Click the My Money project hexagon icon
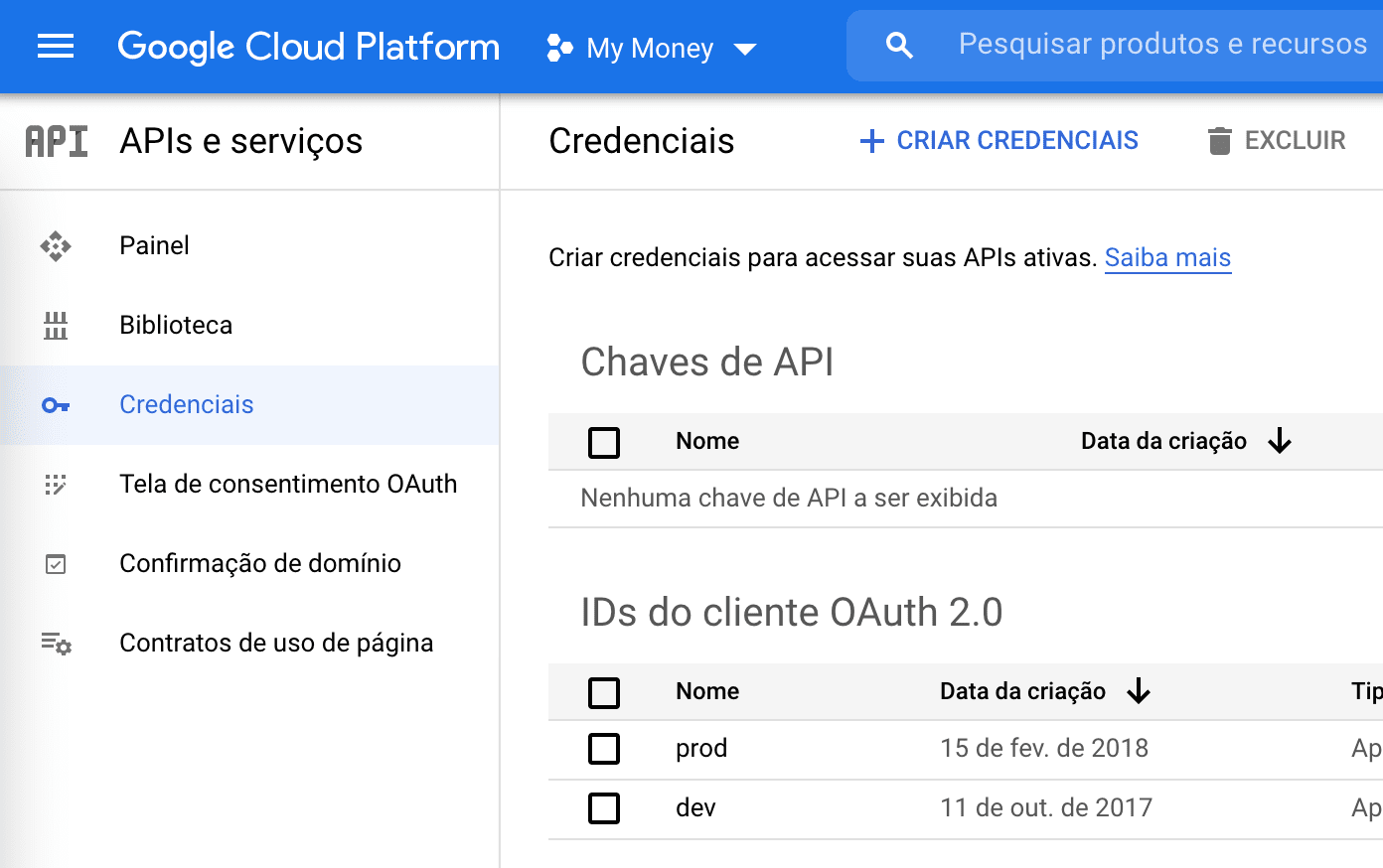 [559, 48]
